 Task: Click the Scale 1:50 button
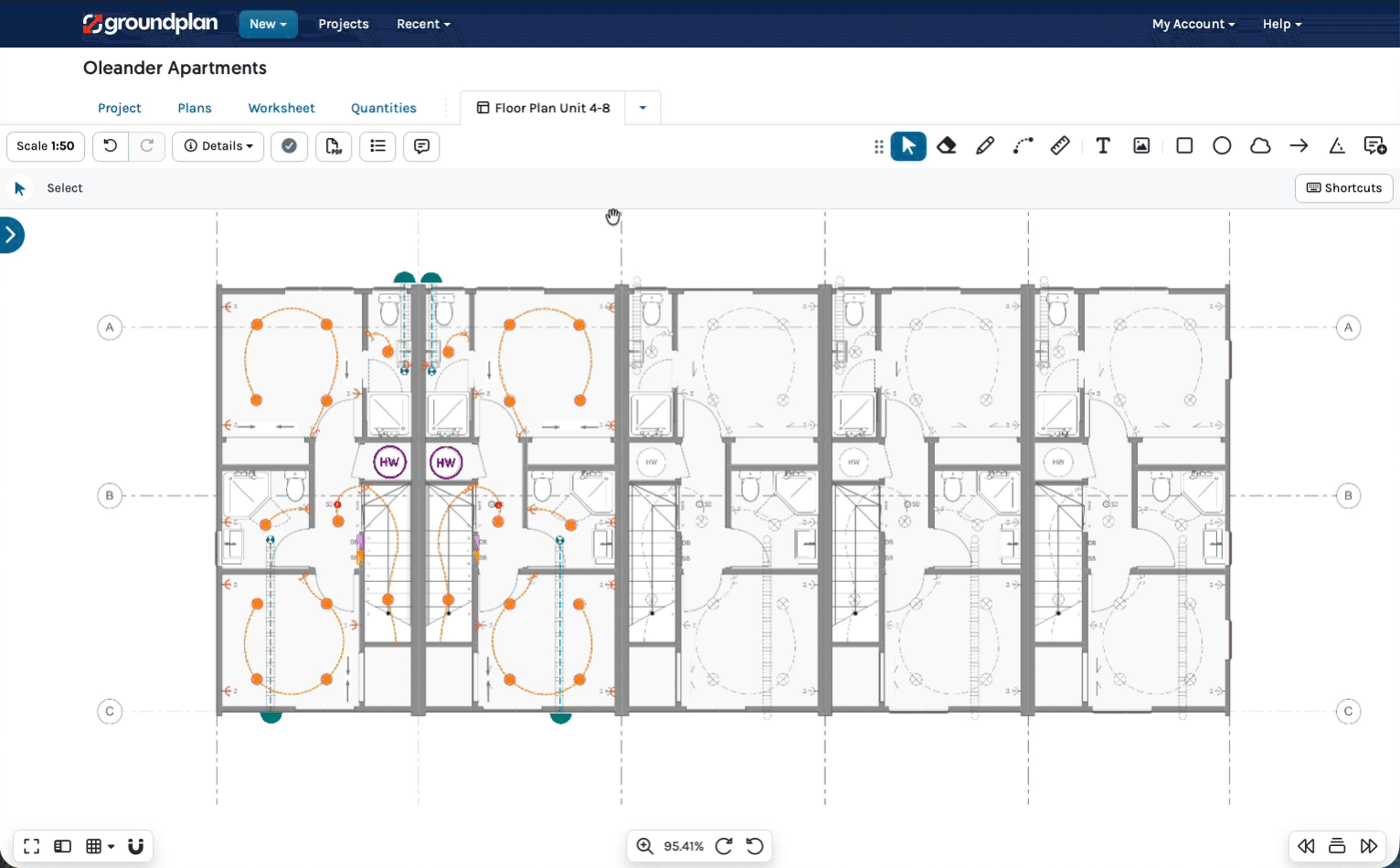click(x=46, y=146)
